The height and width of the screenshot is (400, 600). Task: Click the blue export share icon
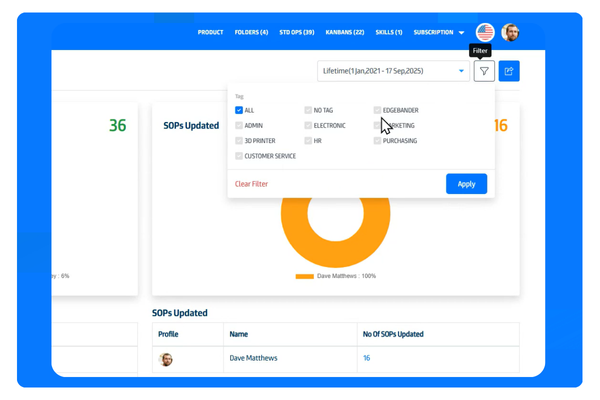(509, 71)
